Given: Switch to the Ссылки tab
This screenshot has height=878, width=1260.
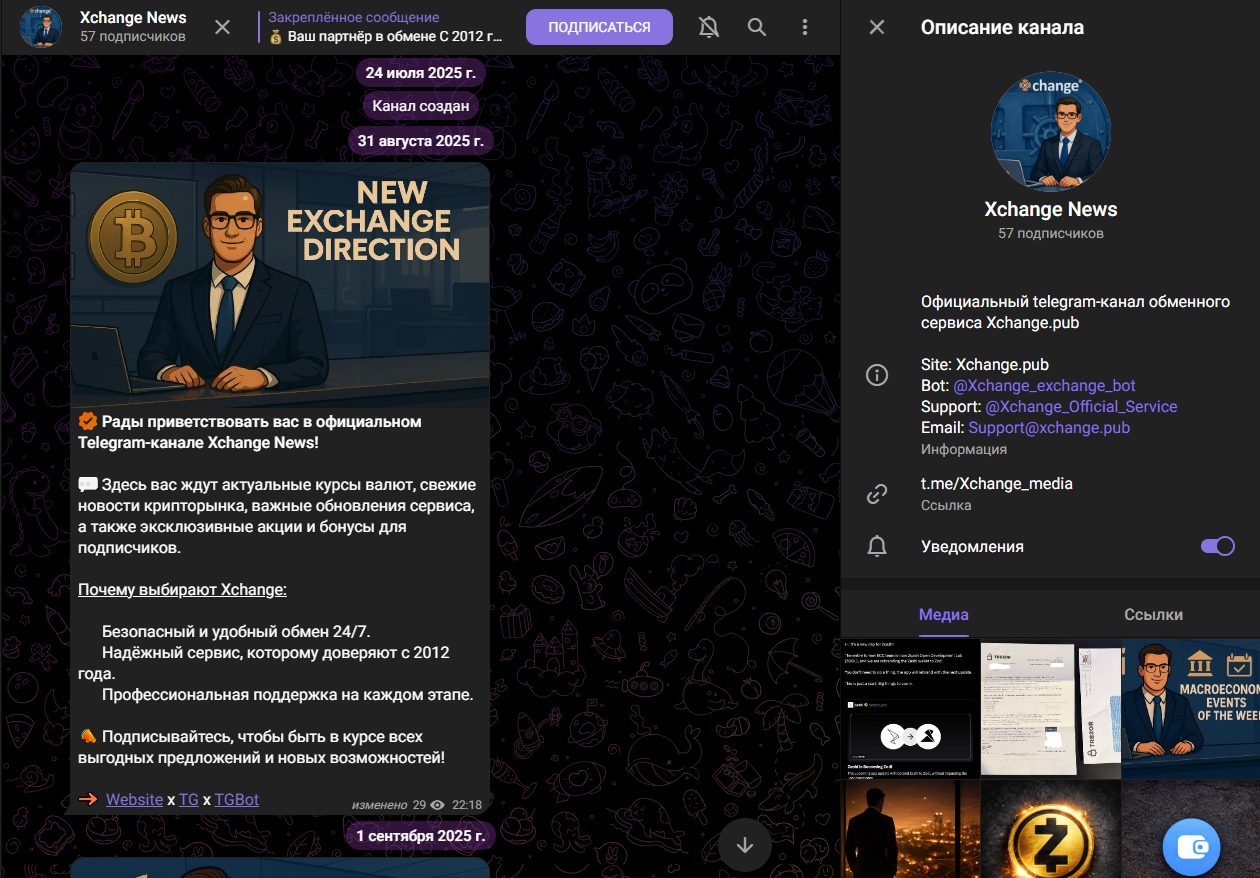Looking at the screenshot, I should pos(1153,615).
